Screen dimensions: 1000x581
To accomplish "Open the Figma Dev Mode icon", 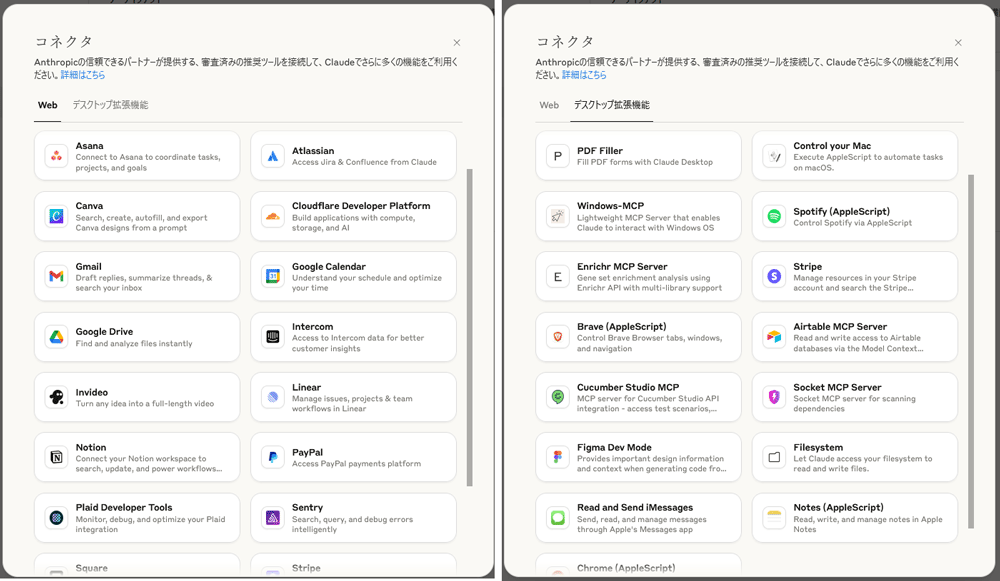I will 558,458.
